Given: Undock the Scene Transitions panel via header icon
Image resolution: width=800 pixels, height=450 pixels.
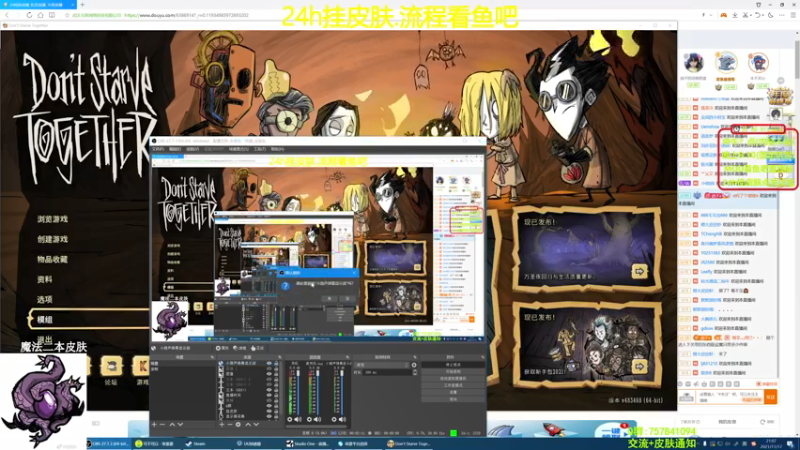Looking at the screenshot, I should 415,357.
